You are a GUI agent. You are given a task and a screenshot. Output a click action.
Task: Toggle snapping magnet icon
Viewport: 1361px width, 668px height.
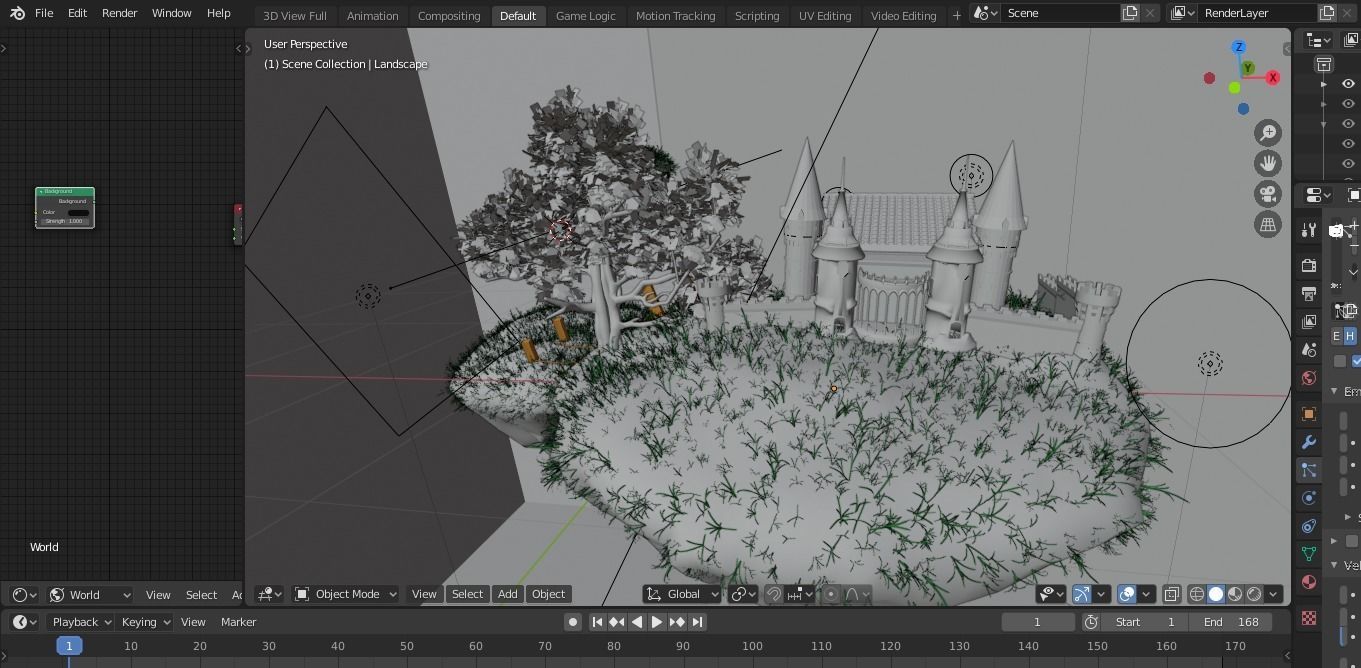[774, 594]
